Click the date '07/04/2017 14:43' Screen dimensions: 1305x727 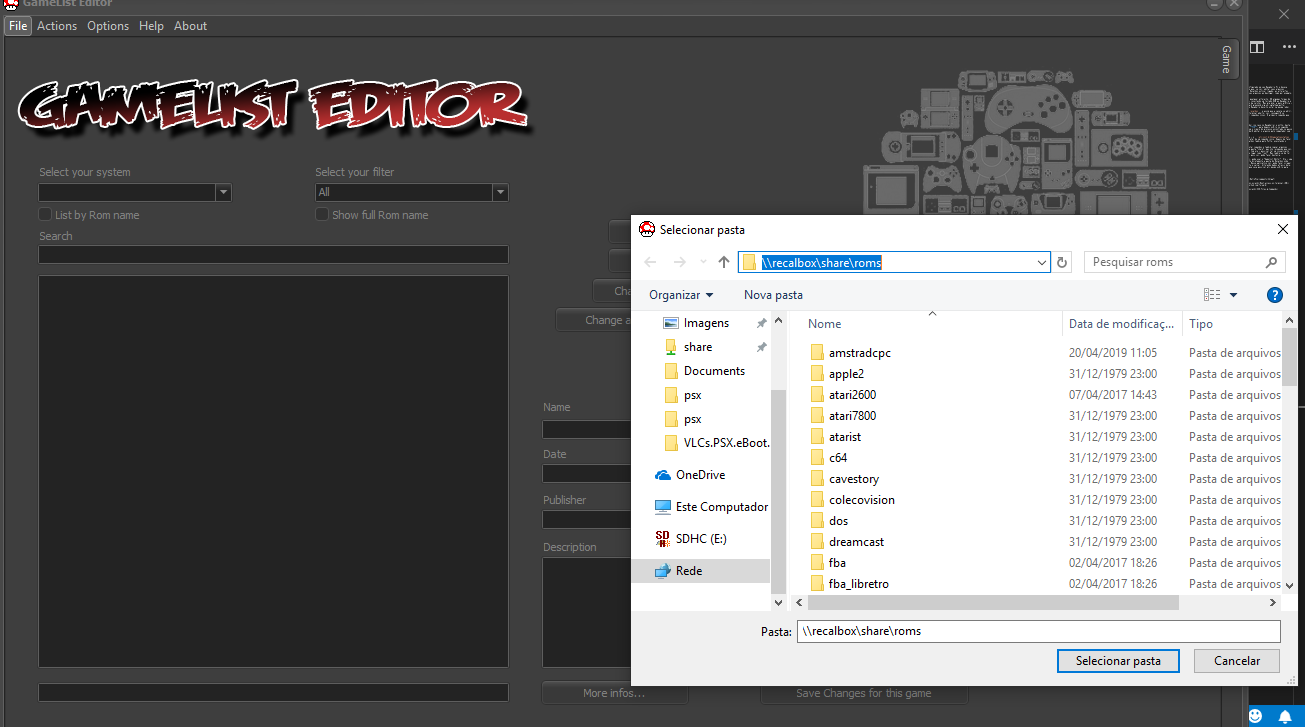coord(1113,395)
